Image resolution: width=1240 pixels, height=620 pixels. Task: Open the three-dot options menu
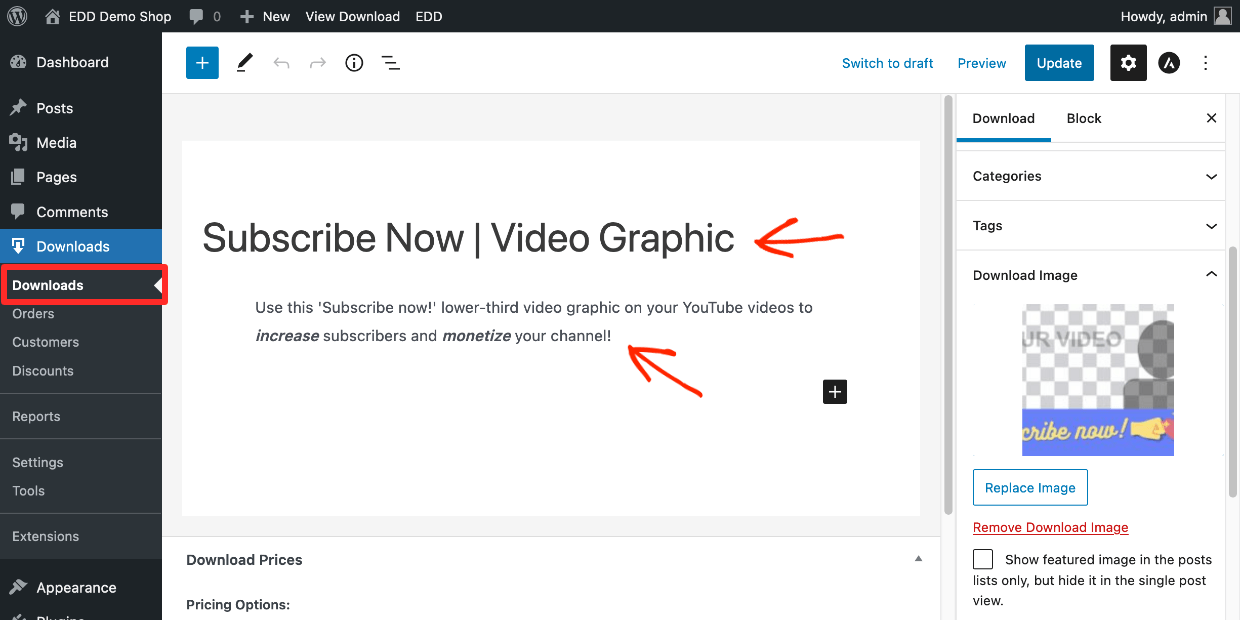tap(1206, 62)
